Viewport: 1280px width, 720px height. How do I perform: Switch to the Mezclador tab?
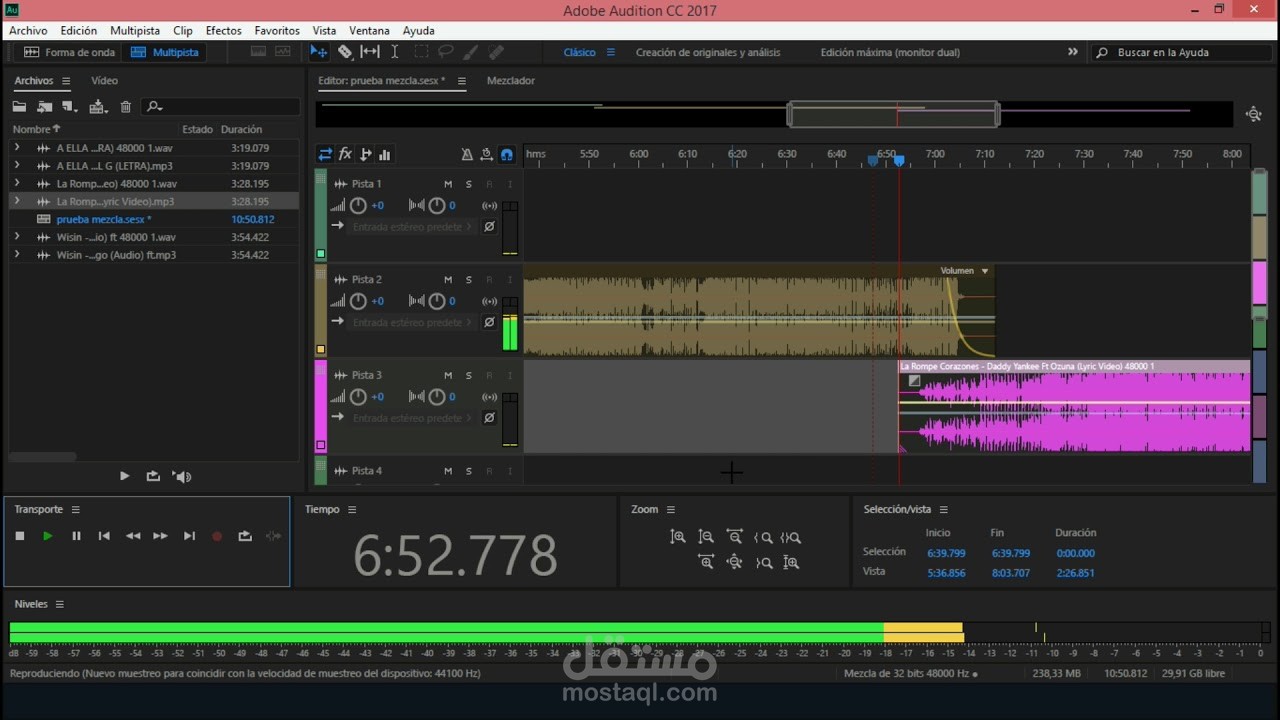coord(511,81)
